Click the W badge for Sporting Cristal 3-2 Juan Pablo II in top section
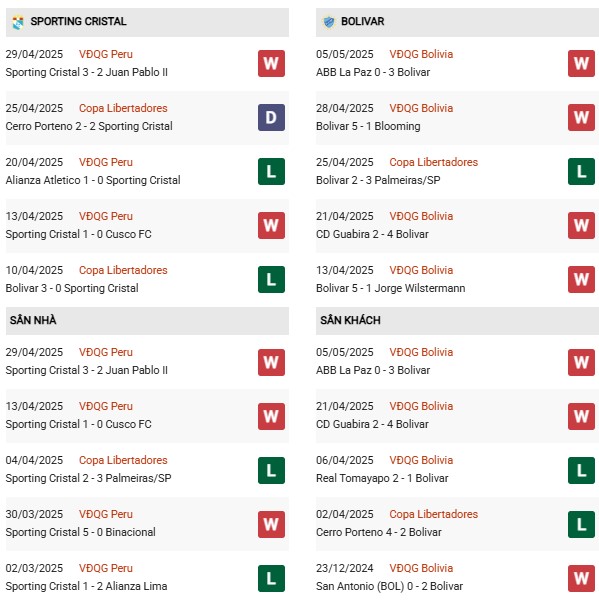 [x=271, y=63]
